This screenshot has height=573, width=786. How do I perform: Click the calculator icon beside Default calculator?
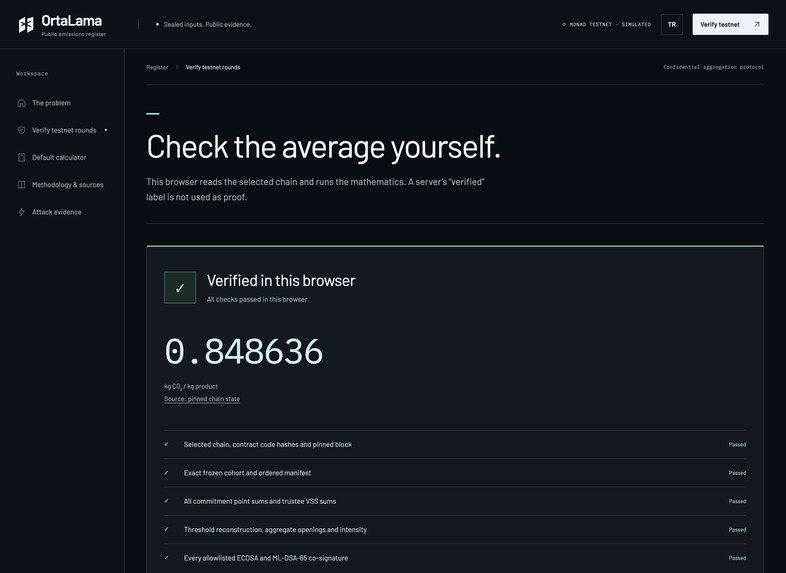[22, 157]
